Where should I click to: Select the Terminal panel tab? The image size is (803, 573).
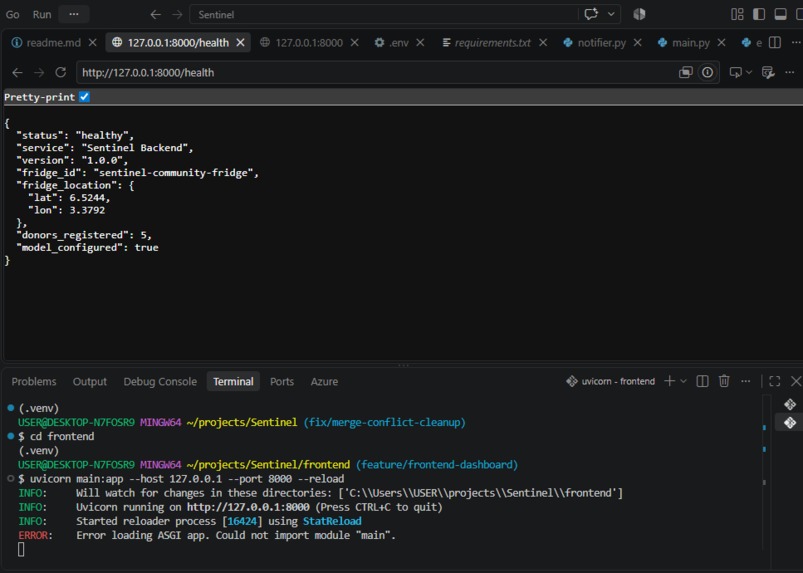click(233, 381)
